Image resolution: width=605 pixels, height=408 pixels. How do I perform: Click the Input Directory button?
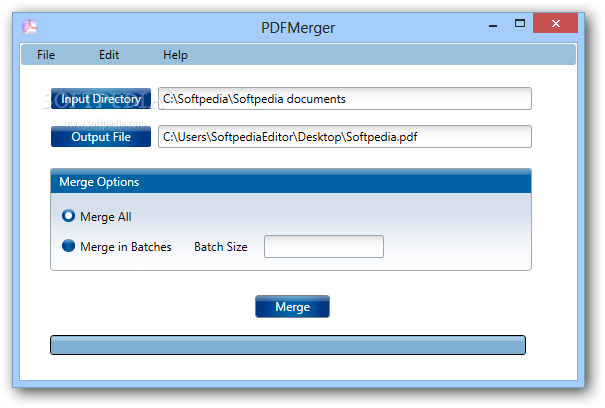pos(101,99)
